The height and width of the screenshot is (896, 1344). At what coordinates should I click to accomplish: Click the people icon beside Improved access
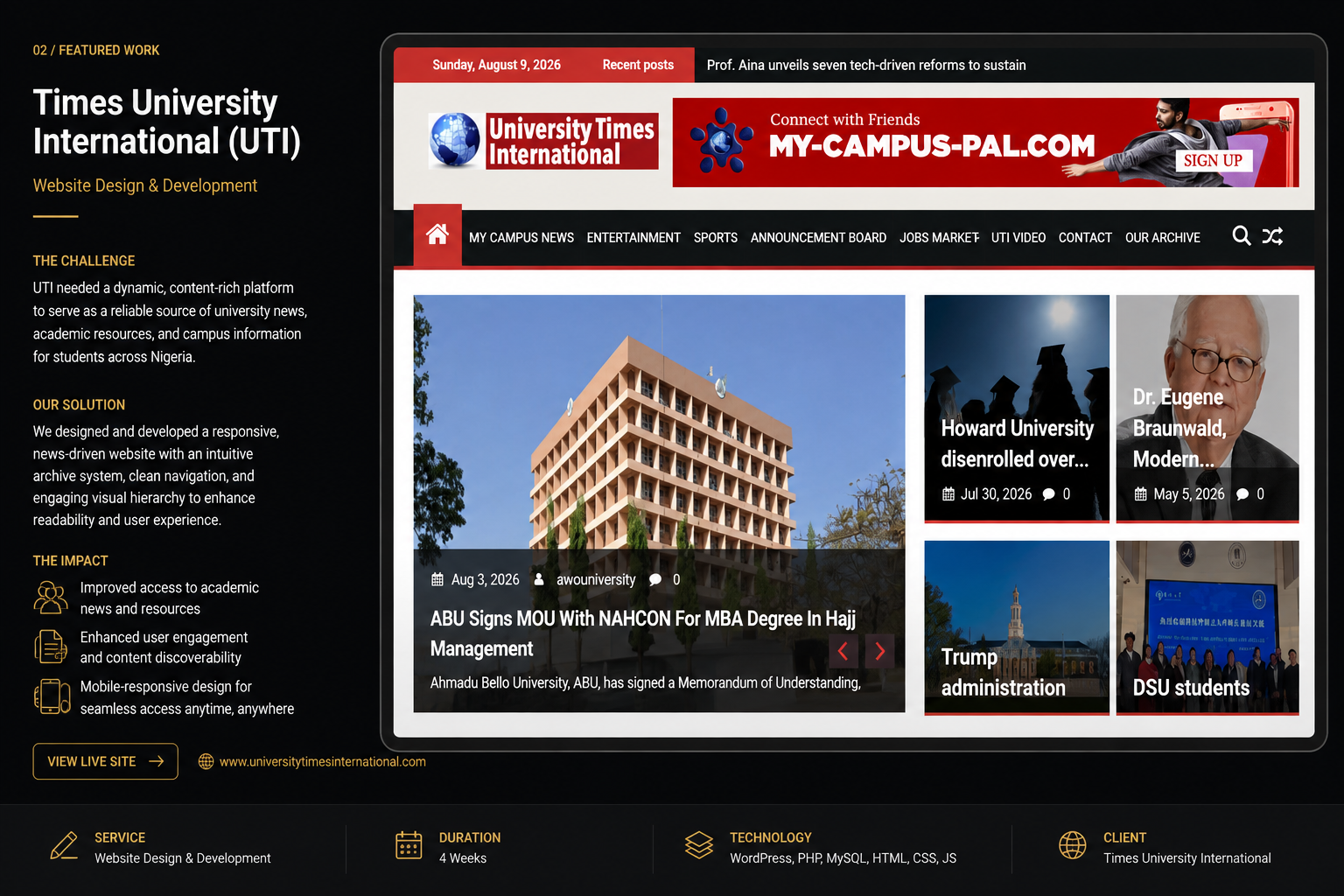pos(51,598)
